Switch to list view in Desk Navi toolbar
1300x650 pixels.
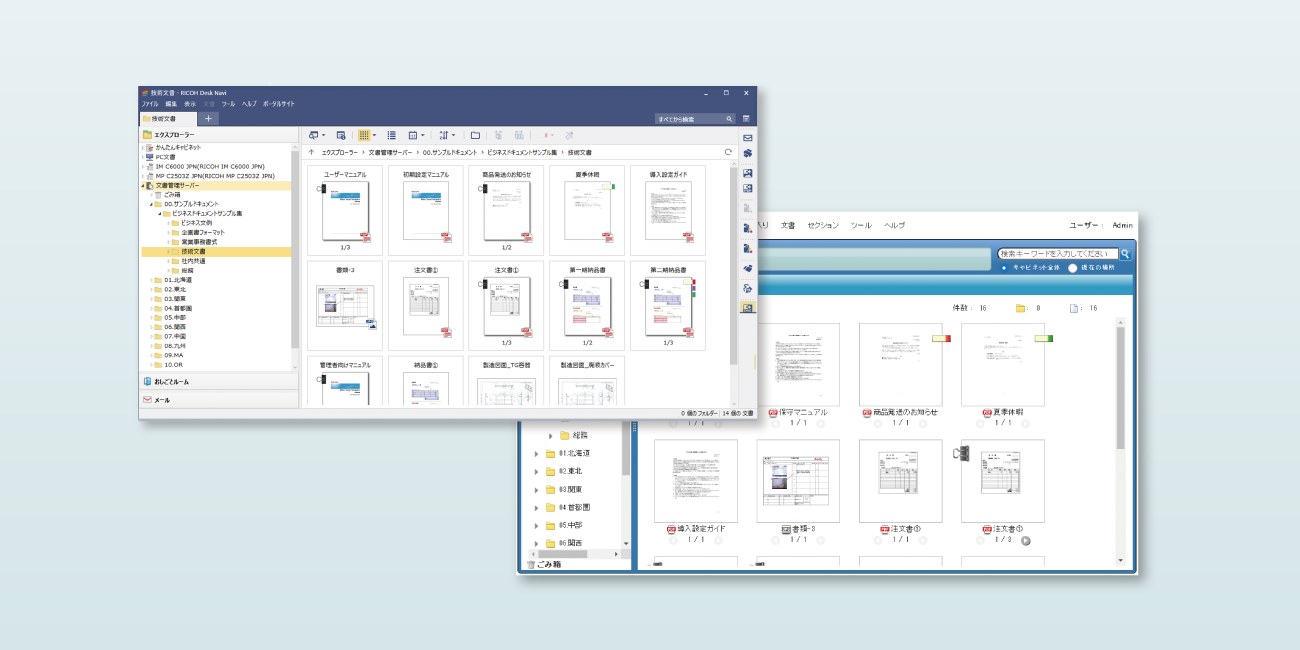point(392,135)
